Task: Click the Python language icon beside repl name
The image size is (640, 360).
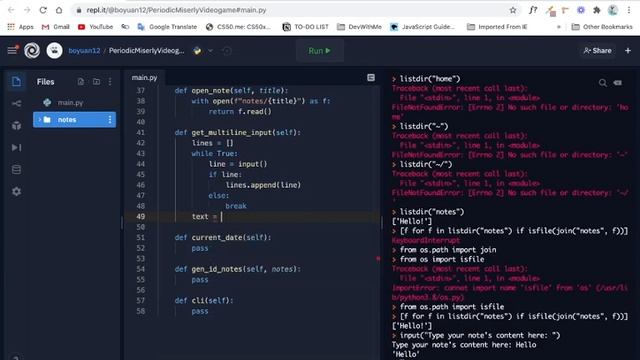Action: click(x=197, y=51)
